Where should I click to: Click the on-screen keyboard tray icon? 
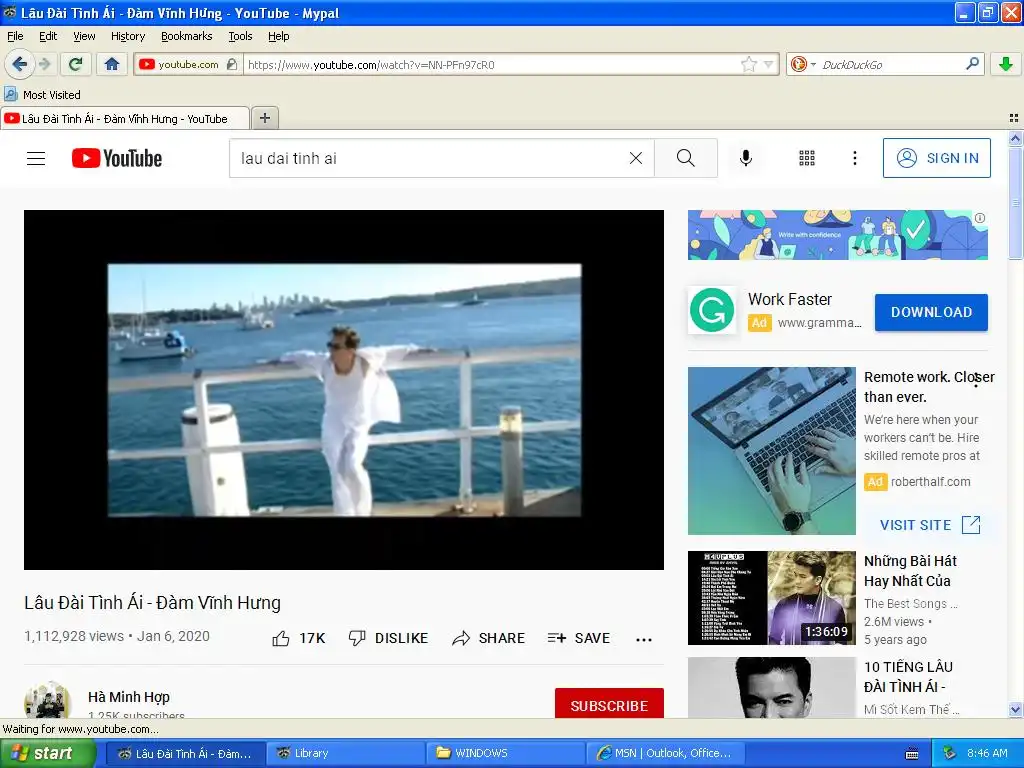[x=912, y=754]
